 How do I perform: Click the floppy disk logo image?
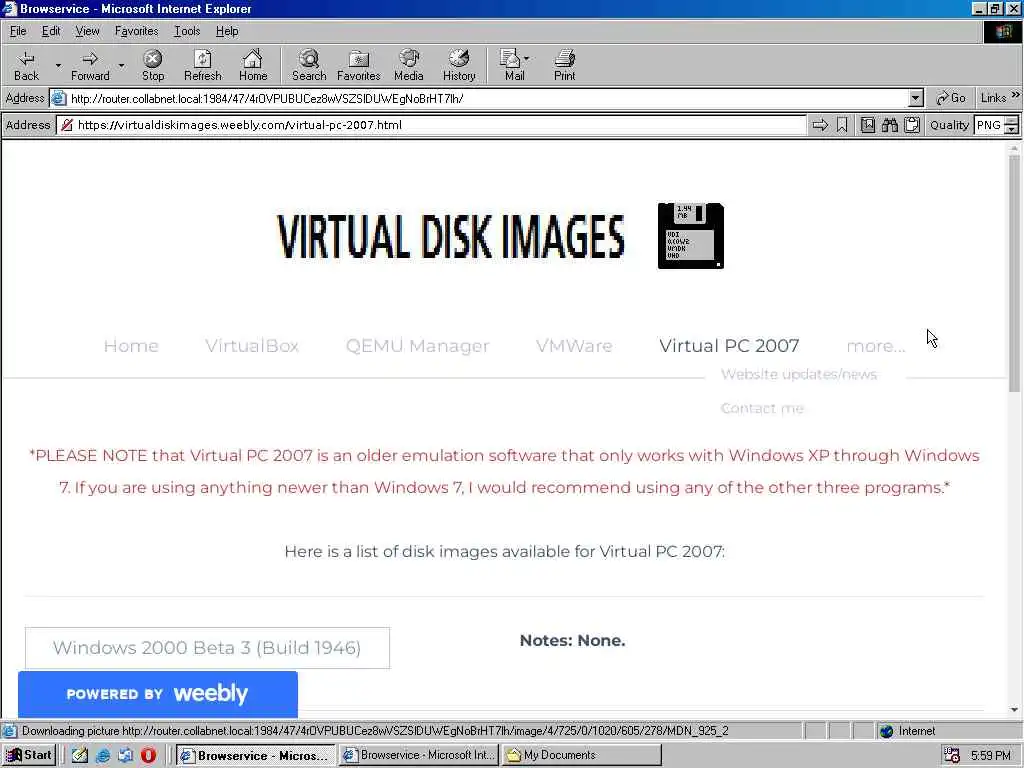tap(691, 236)
